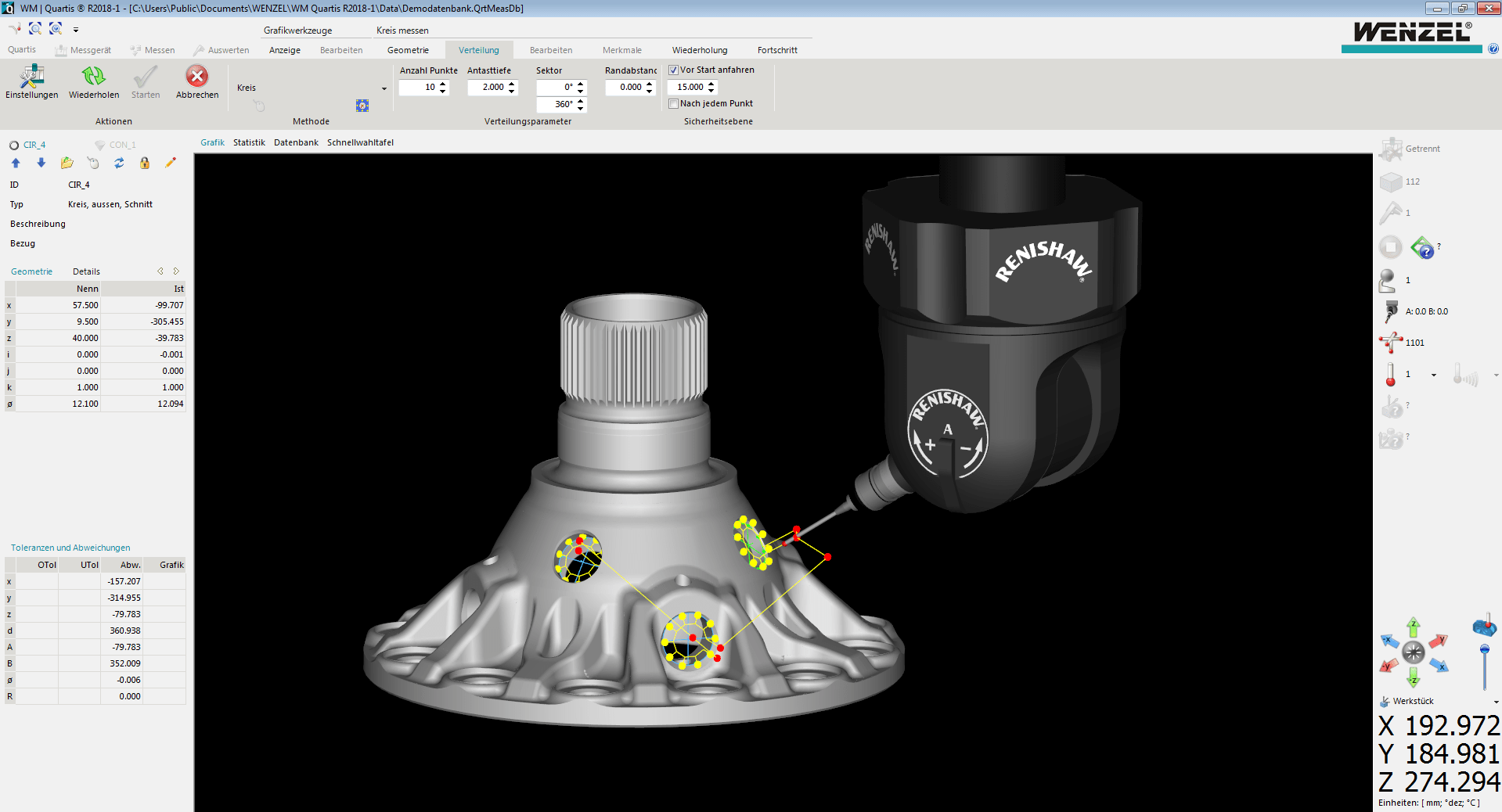Click the vertical zoom slider handle
Image resolution: width=1502 pixels, height=812 pixels.
click(x=1484, y=649)
